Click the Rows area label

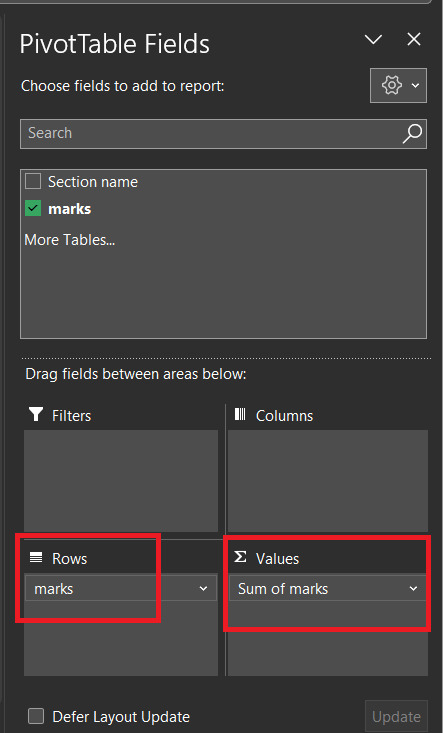pos(70,559)
